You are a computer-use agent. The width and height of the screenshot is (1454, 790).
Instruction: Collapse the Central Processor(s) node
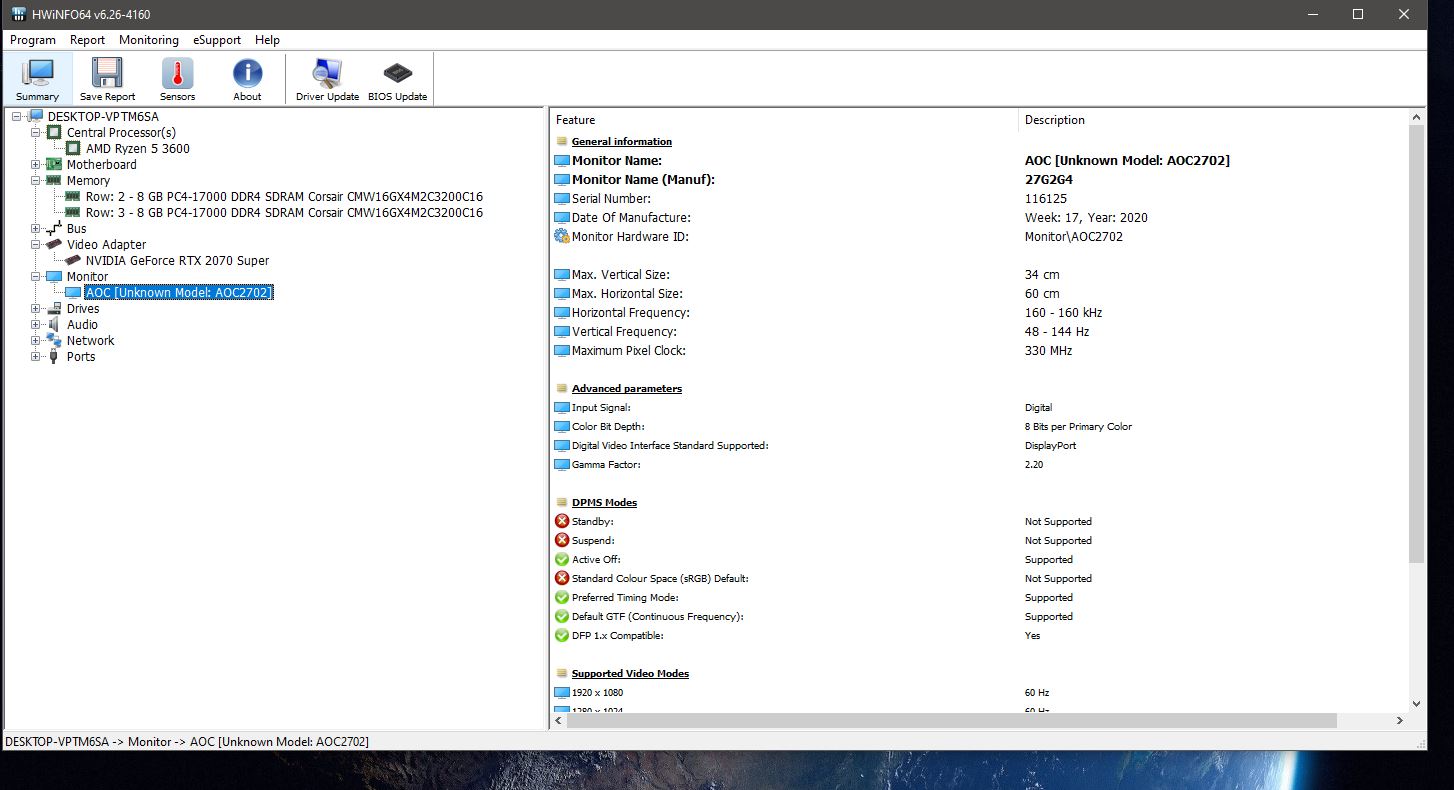[36, 132]
